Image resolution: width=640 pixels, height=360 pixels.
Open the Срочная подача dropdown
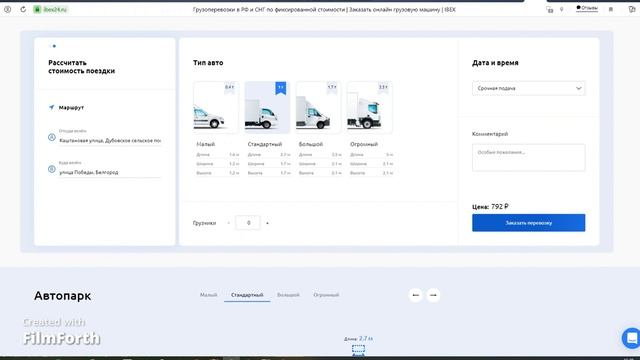pyautogui.click(x=529, y=88)
